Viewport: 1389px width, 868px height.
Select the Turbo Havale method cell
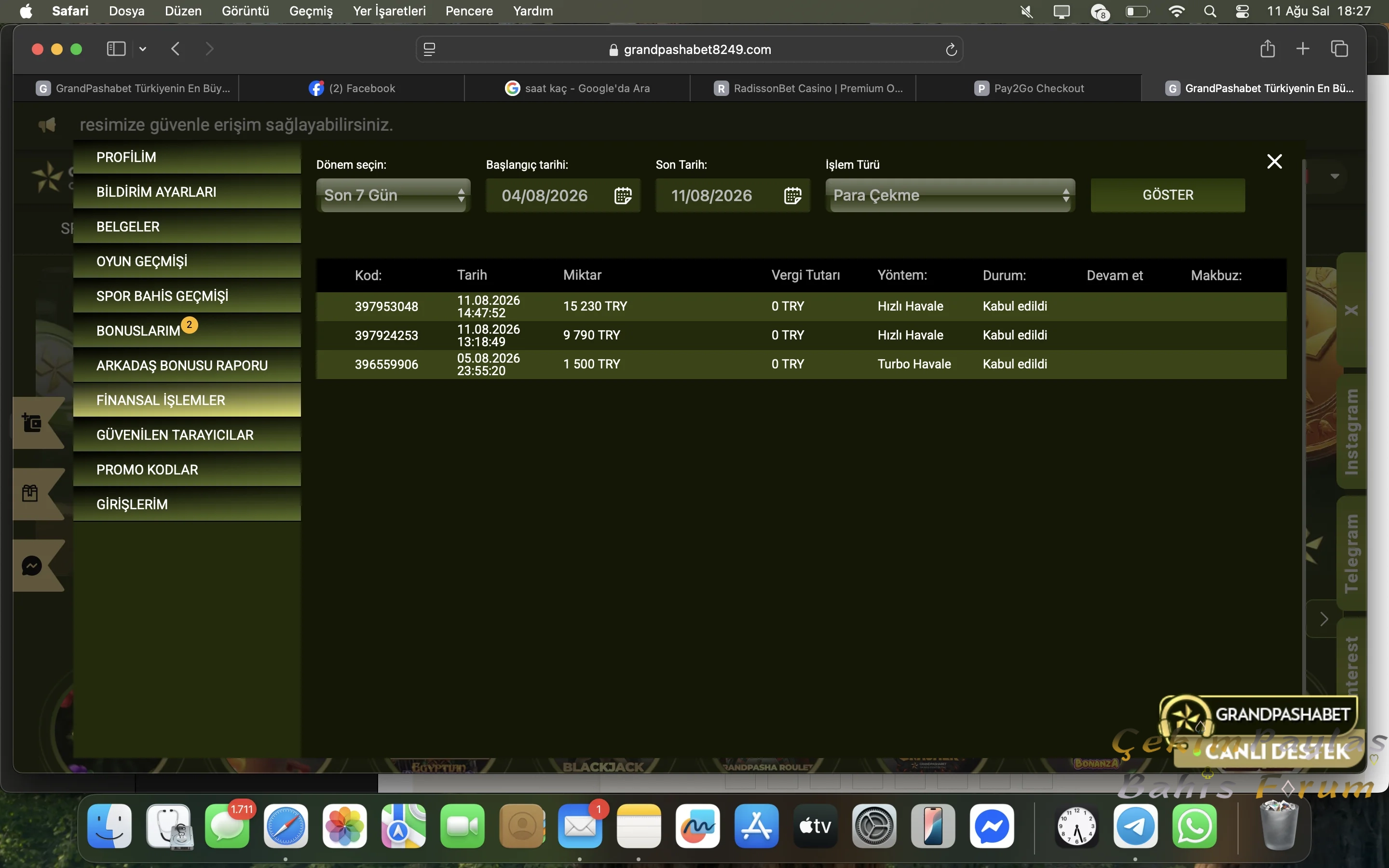click(914, 364)
